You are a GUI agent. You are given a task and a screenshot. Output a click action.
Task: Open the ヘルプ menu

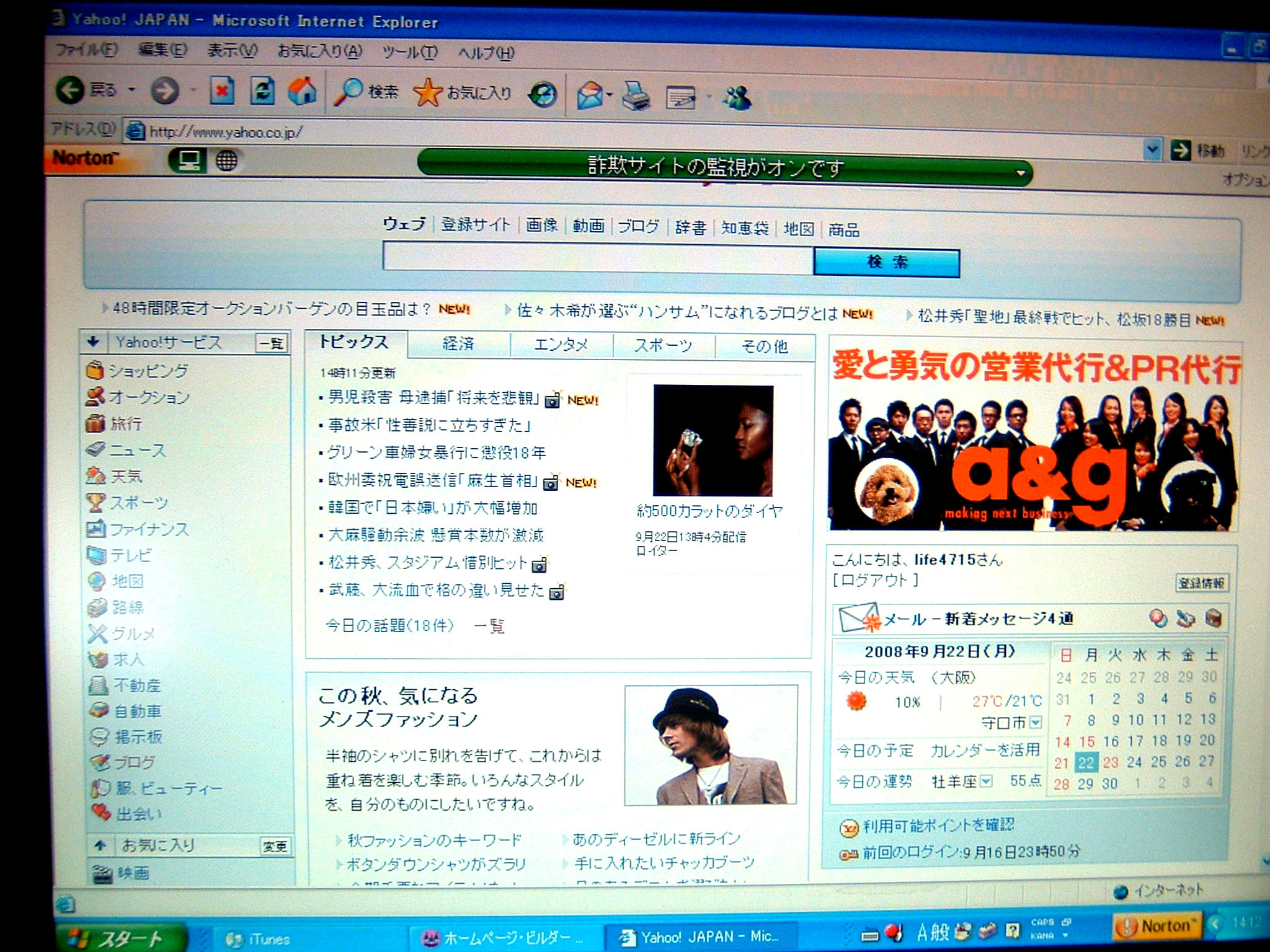(487, 53)
